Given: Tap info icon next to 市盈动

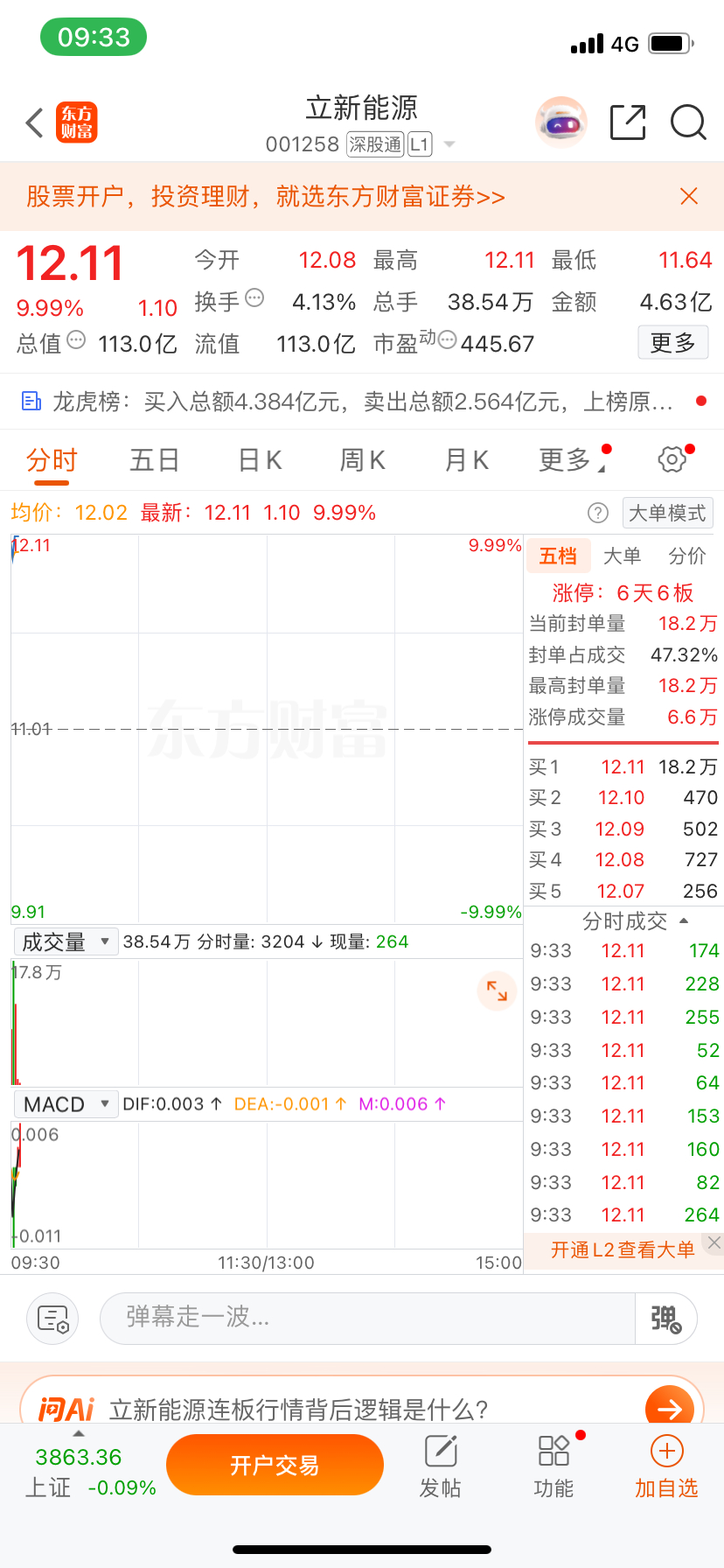Looking at the screenshot, I should (447, 339).
